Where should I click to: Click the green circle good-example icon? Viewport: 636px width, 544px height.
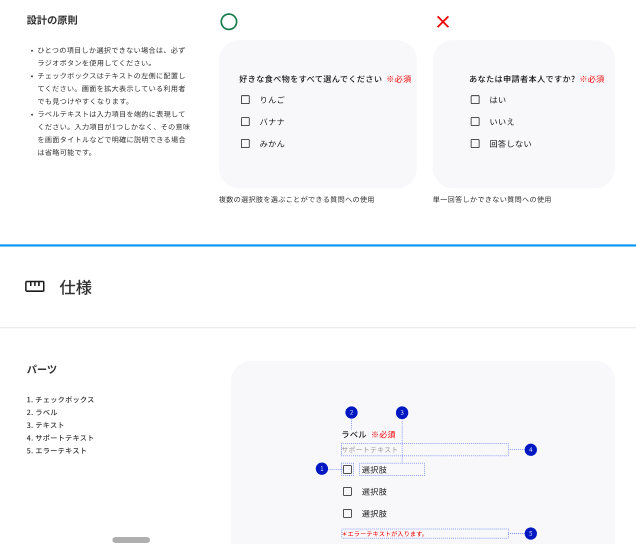coord(229,22)
